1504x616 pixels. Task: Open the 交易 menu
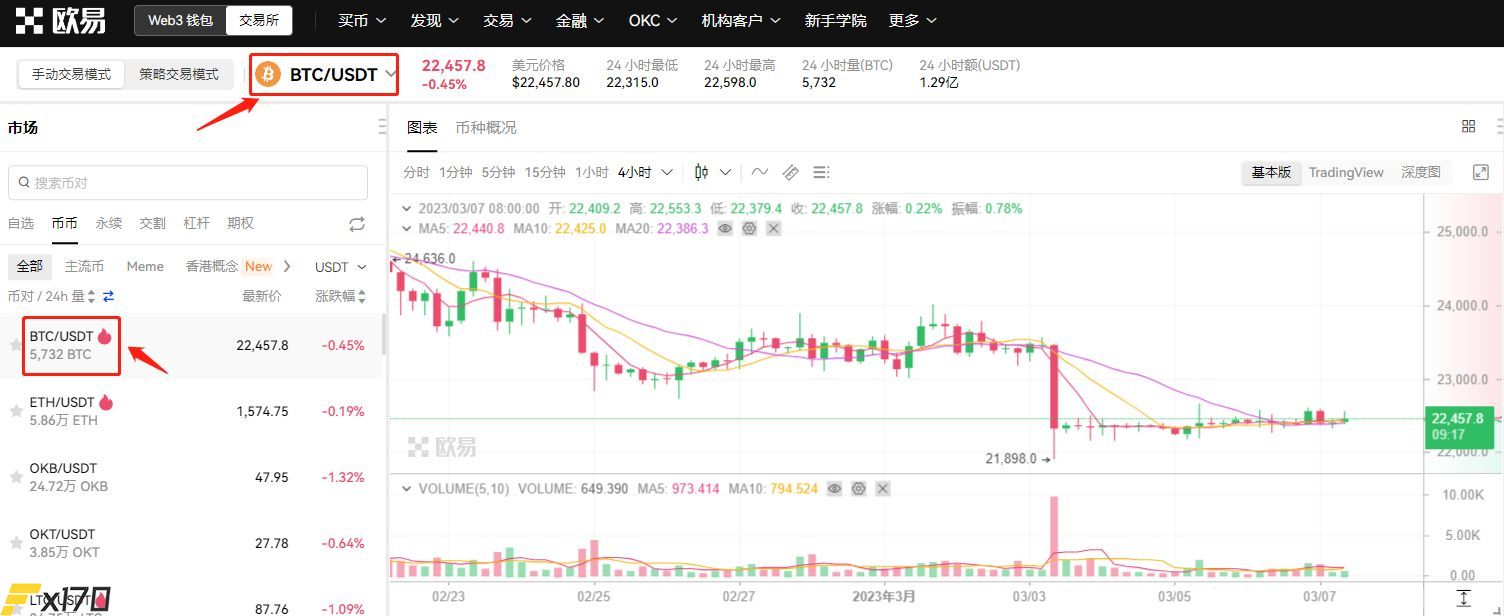[x=507, y=20]
